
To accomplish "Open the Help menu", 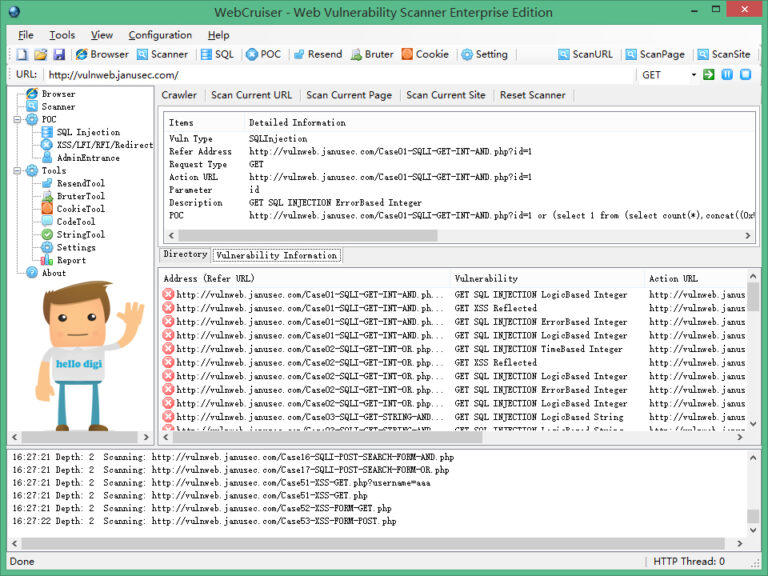I will click(218, 35).
